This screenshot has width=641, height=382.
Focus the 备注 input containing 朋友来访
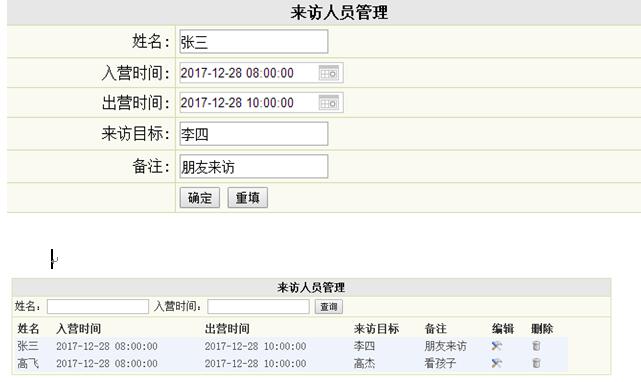coord(254,166)
